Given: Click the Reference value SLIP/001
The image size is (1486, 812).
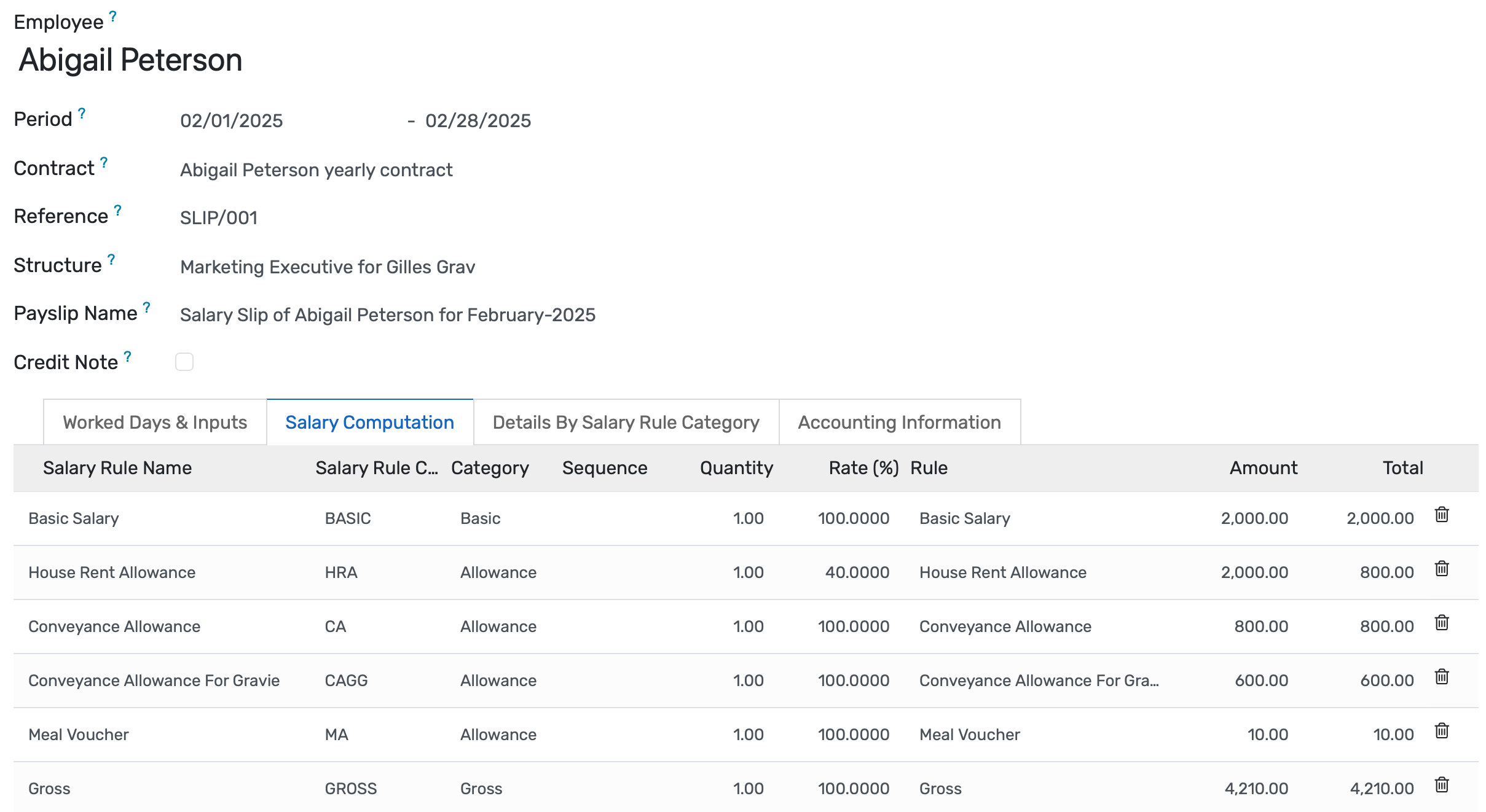Looking at the screenshot, I should coord(219,217).
